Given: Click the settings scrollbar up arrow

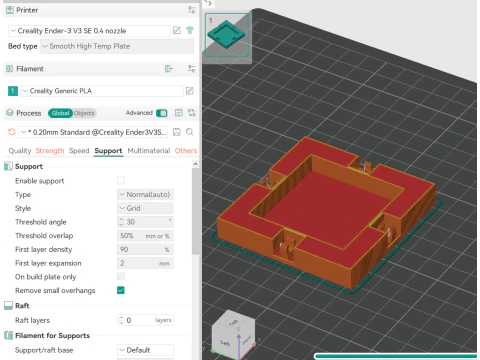Looking at the screenshot, I should coord(195,164).
